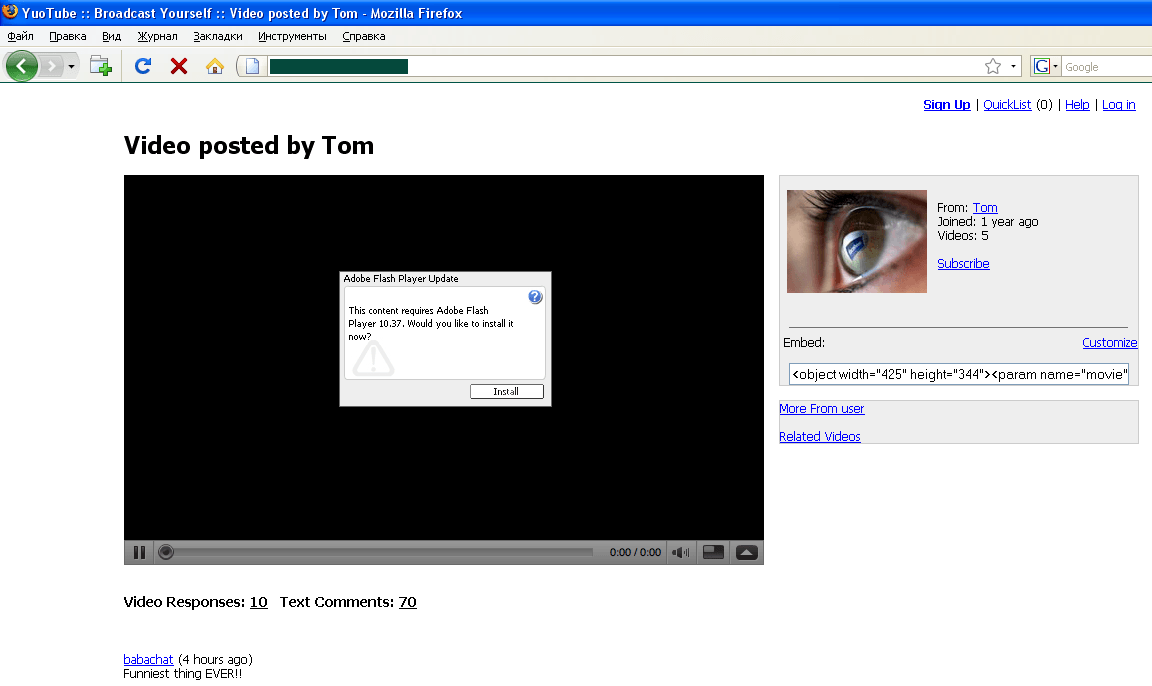Click the Firefox back arrow button
Image resolution: width=1152 pixels, height=686 pixels.
pos(21,66)
